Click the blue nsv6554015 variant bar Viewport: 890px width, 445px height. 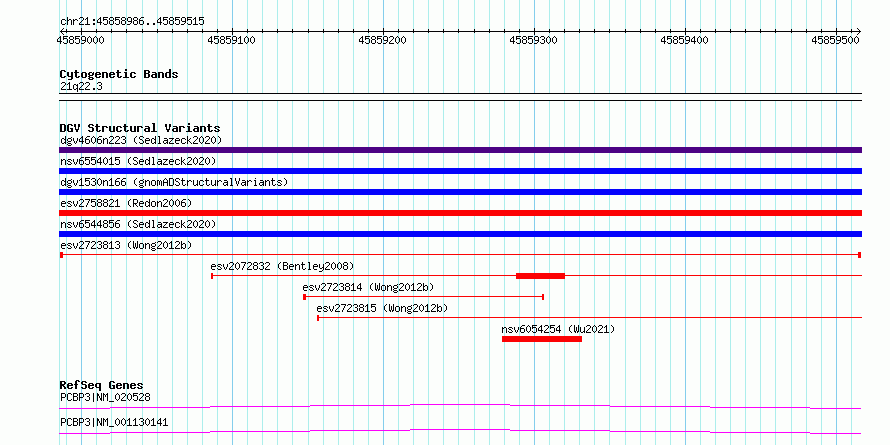coord(460,171)
